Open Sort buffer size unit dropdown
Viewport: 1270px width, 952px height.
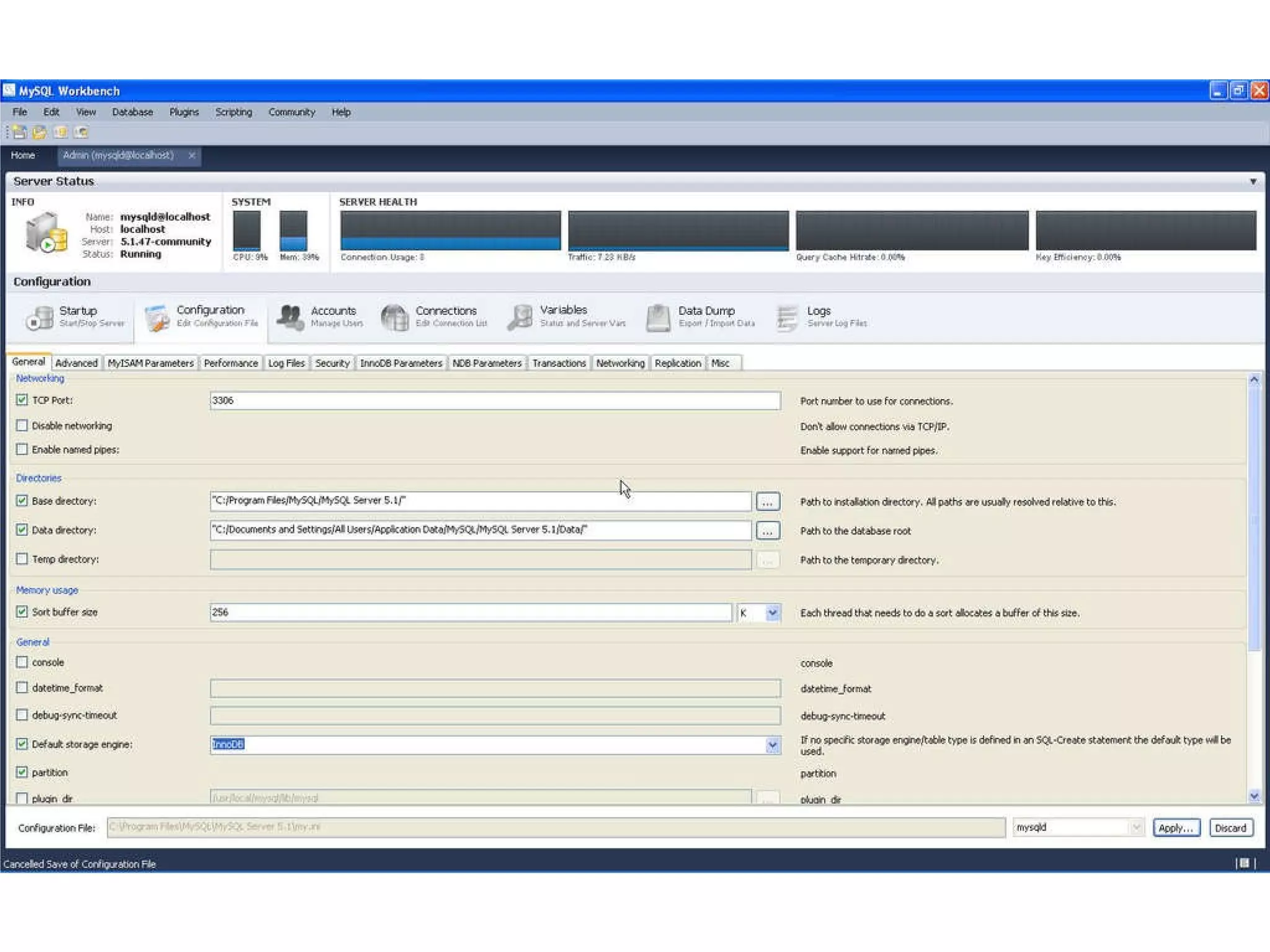(772, 613)
